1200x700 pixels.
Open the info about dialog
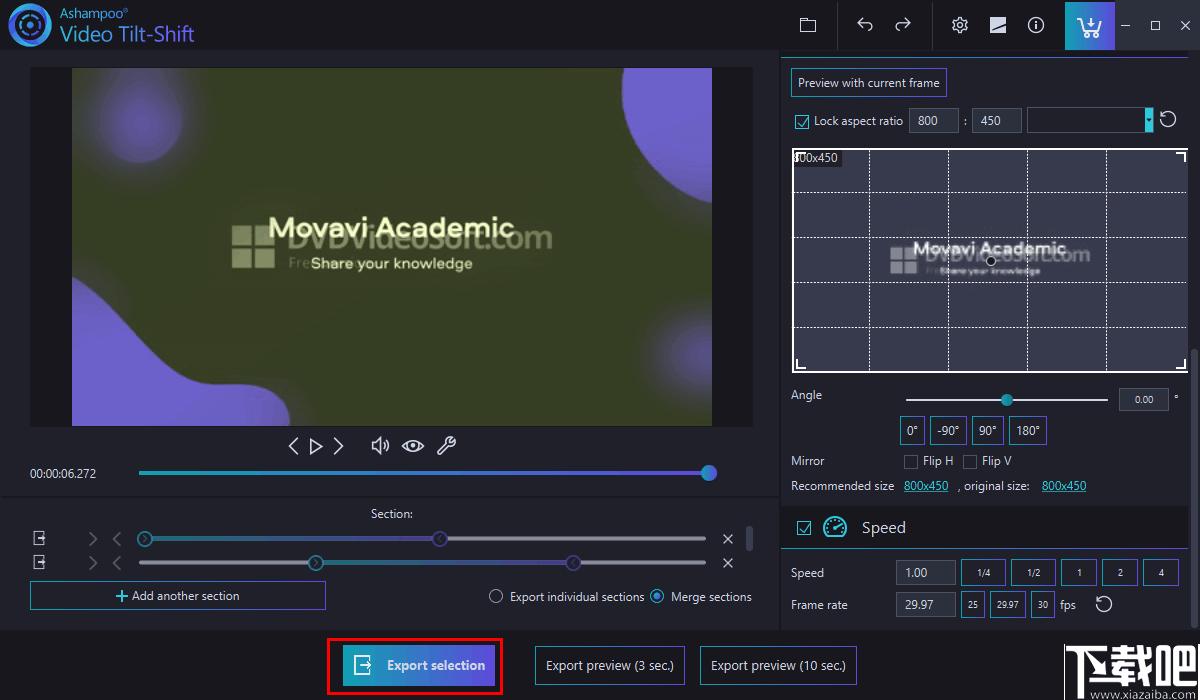click(1036, 25)
